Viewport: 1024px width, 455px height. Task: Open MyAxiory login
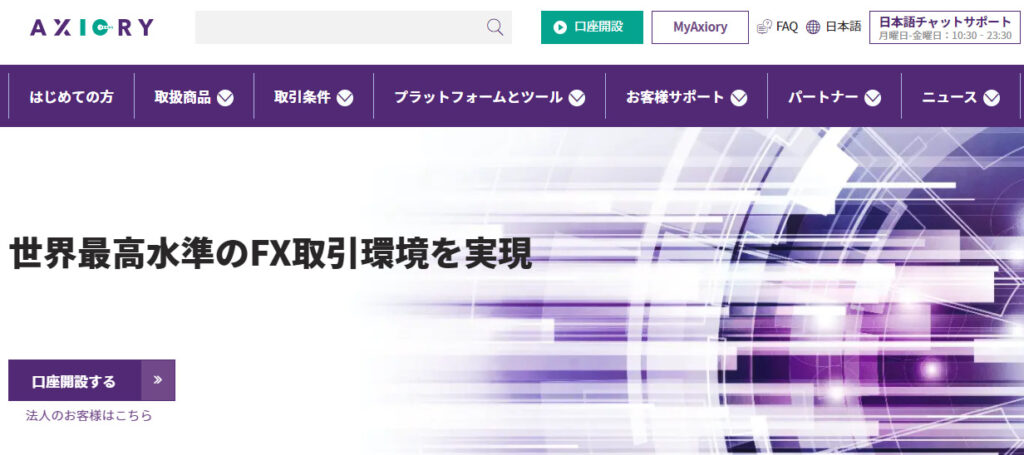(x=700, y=27)
